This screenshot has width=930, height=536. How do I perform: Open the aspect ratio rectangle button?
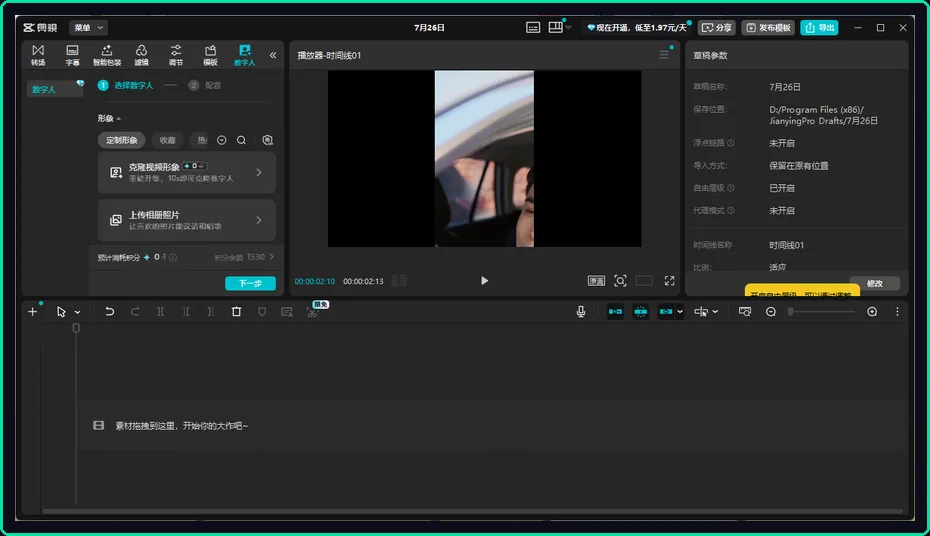(x=644, y=280)
